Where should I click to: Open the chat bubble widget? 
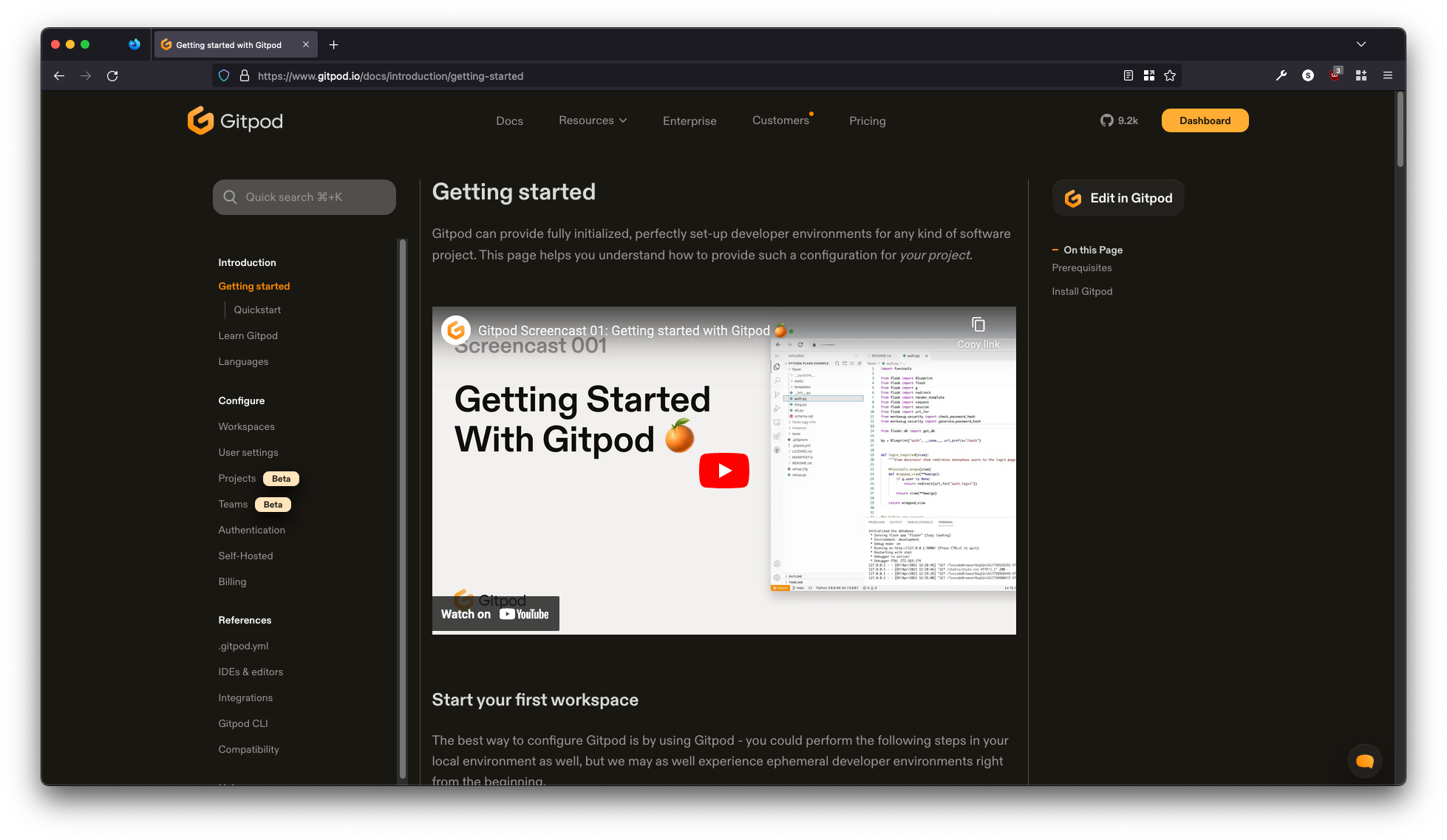pos(1364,761)
